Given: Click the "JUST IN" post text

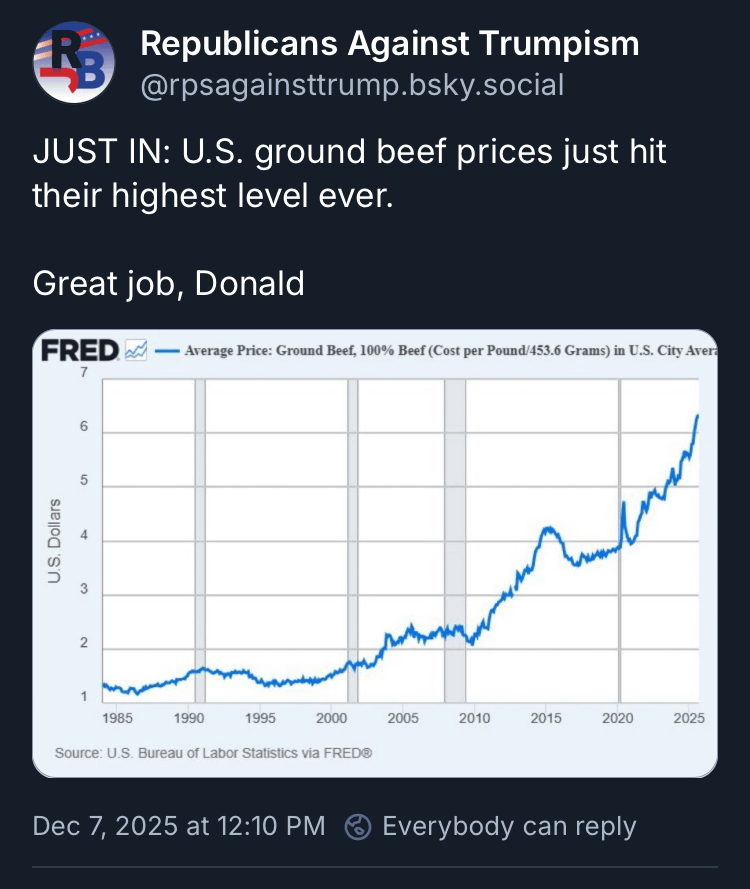Looking at the screenshot, I should pyautogui.click(x=349, y=175).
